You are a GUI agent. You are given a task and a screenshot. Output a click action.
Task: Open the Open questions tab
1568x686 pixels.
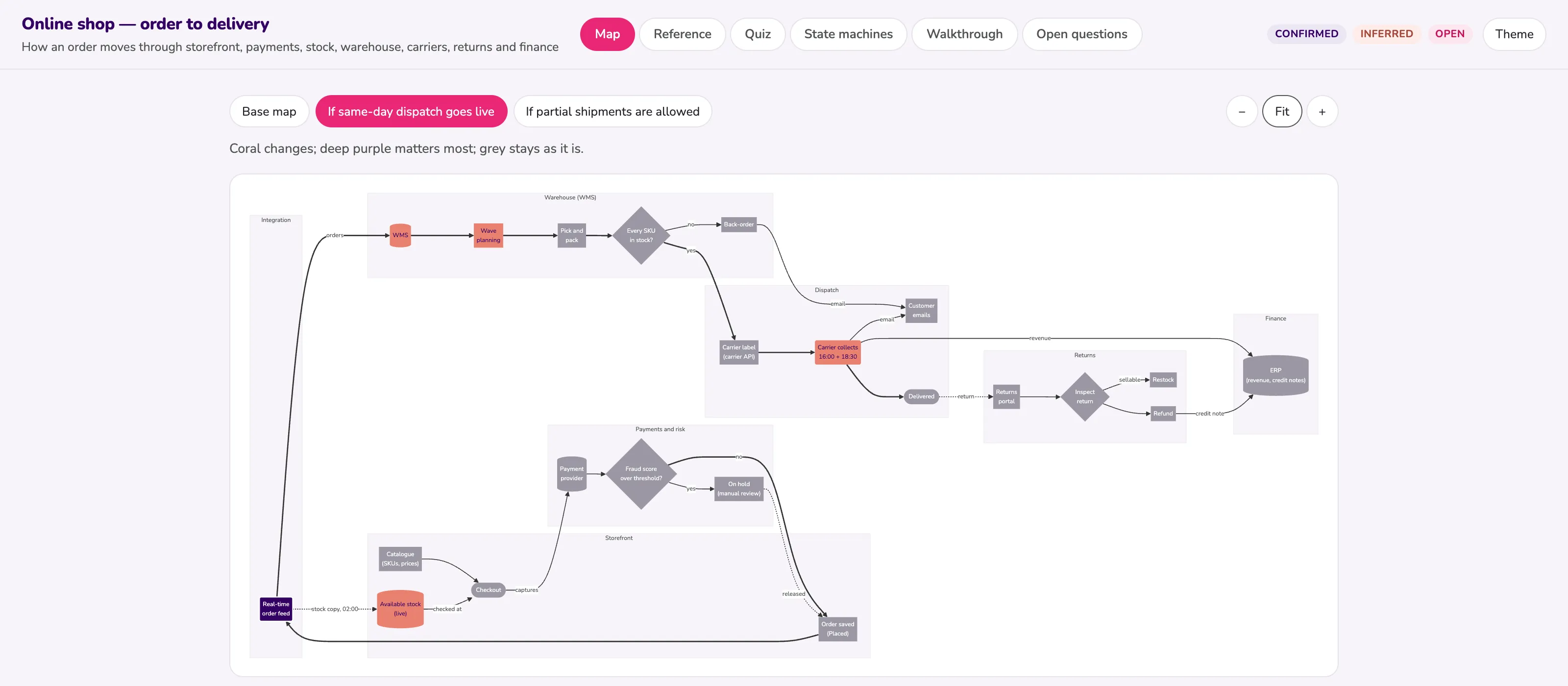point(1081,34)
